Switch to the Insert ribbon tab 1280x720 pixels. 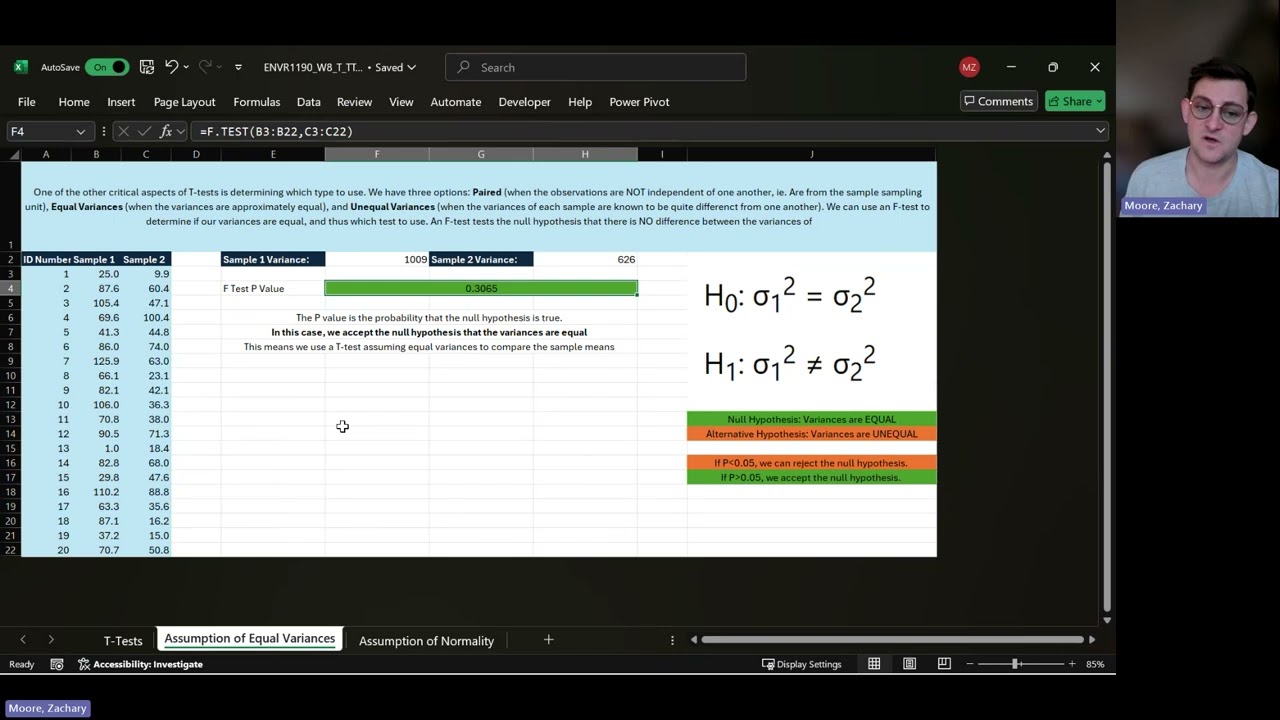[x=121, y=102]
